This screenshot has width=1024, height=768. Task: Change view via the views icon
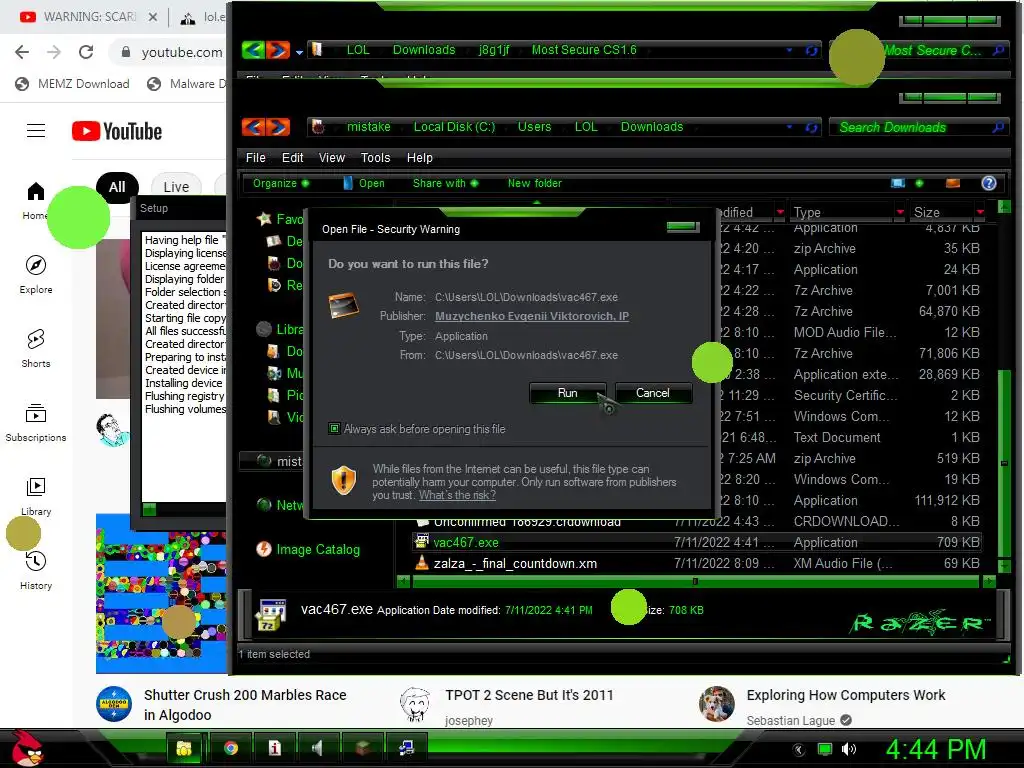point(898,184)
